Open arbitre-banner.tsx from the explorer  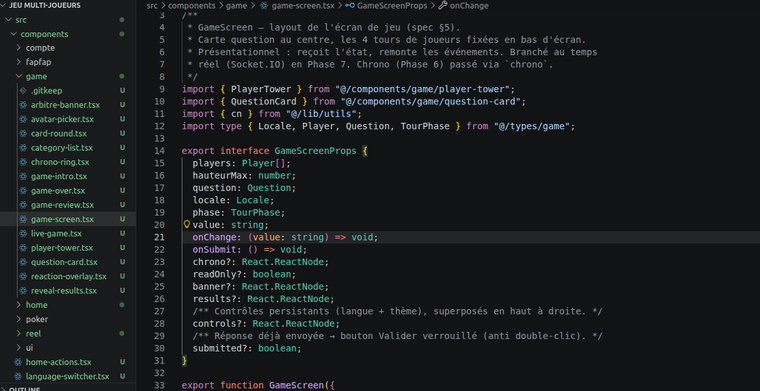(65, 105)
